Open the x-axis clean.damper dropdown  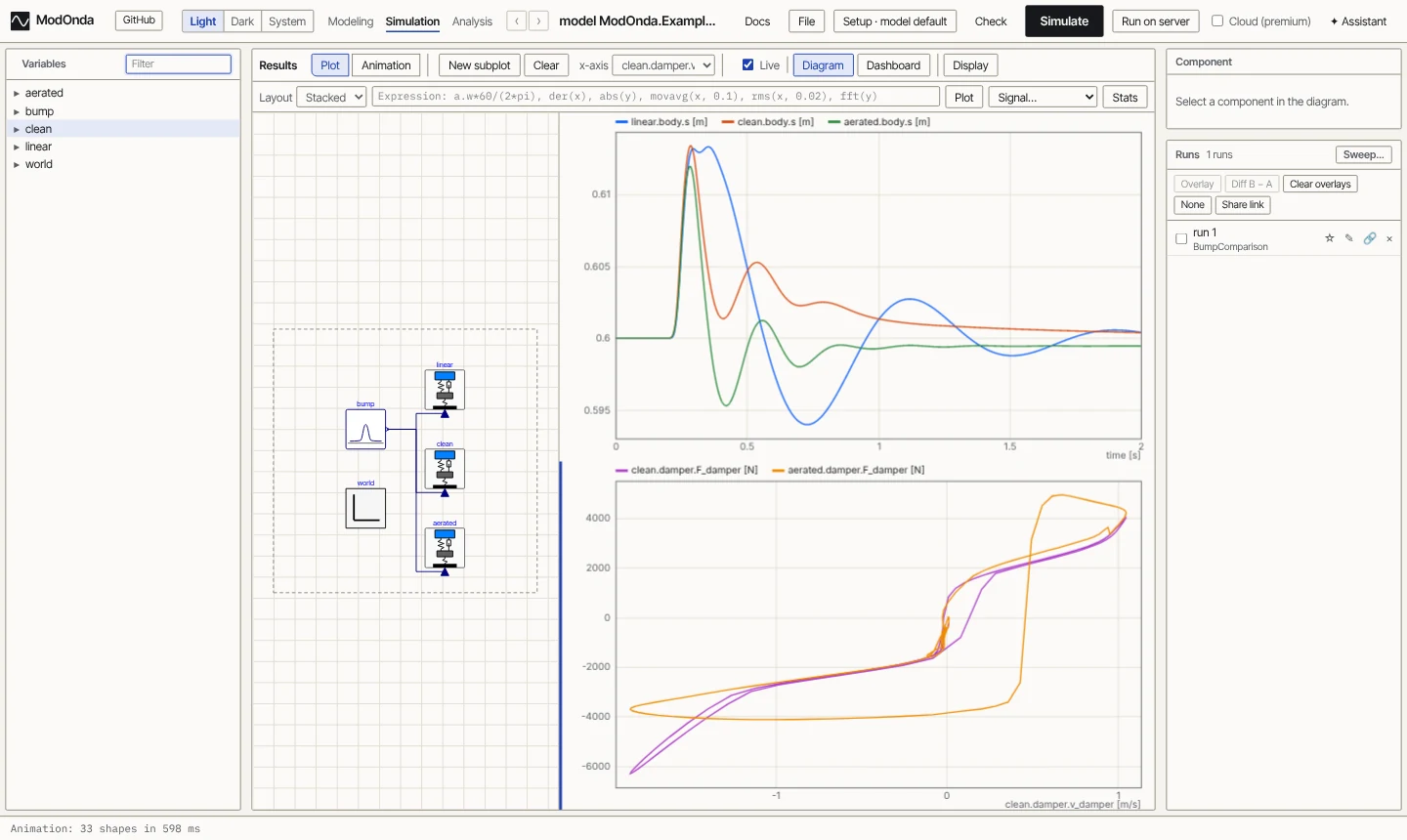coord(663,65)
